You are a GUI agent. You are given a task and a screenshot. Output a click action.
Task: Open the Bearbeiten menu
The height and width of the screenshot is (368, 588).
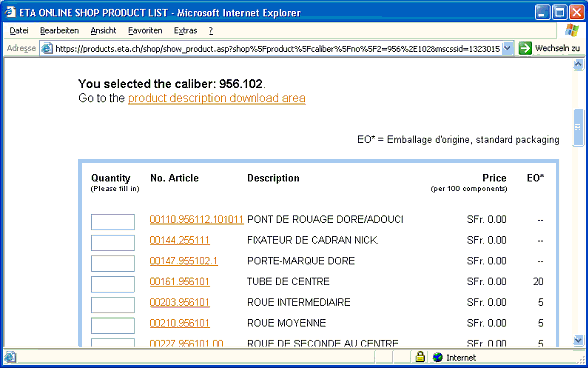click(59, 30)
